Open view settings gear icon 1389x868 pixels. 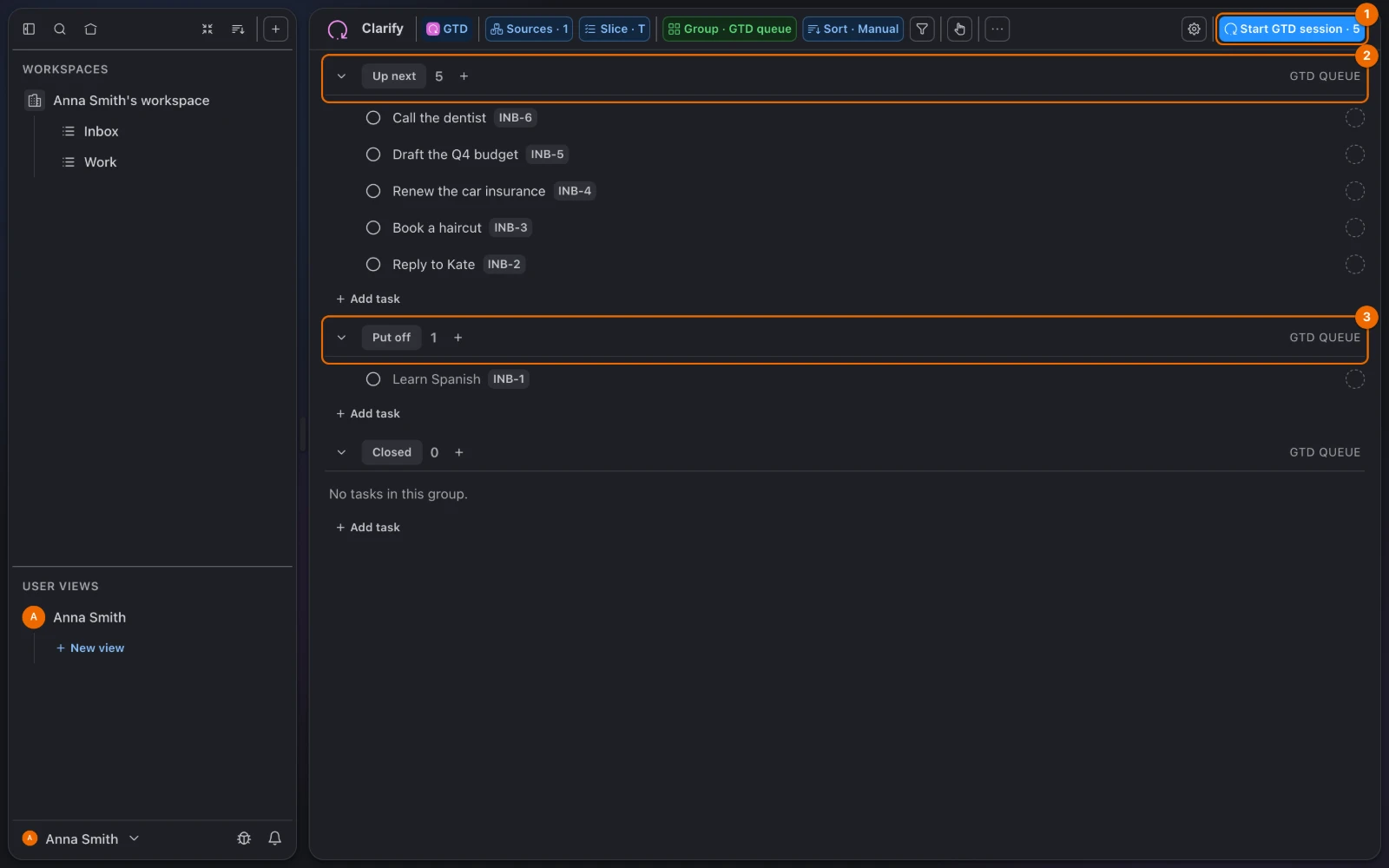click(1195, 29)
